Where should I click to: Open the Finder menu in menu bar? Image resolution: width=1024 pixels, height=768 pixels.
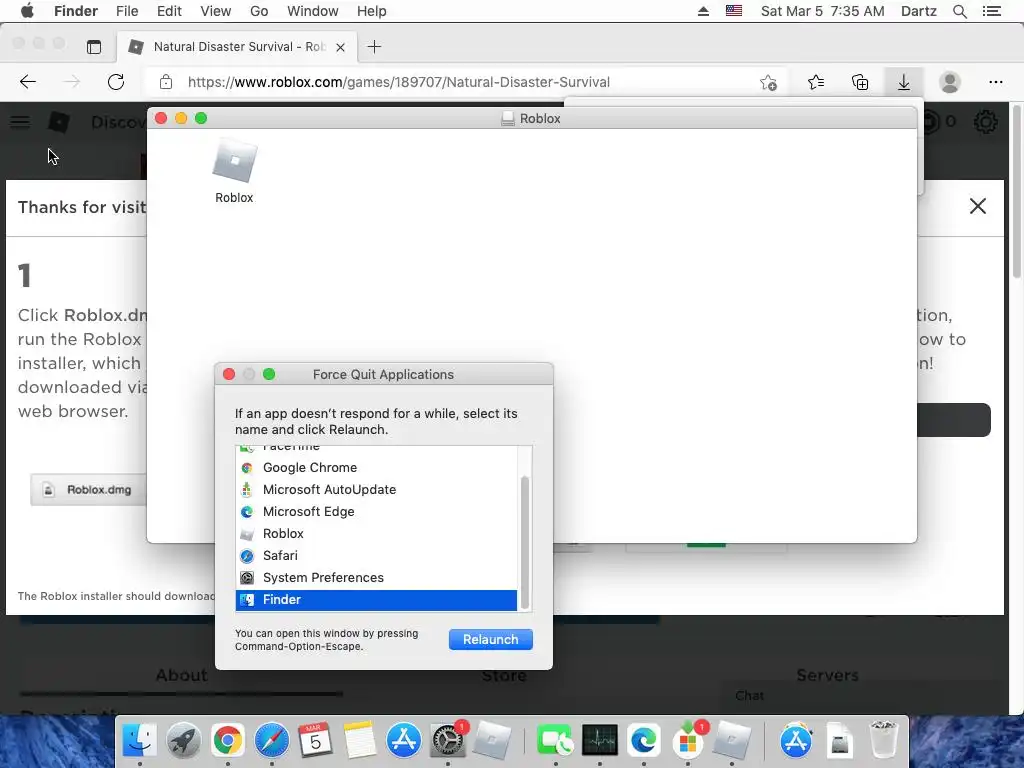(x=76, y=11)
